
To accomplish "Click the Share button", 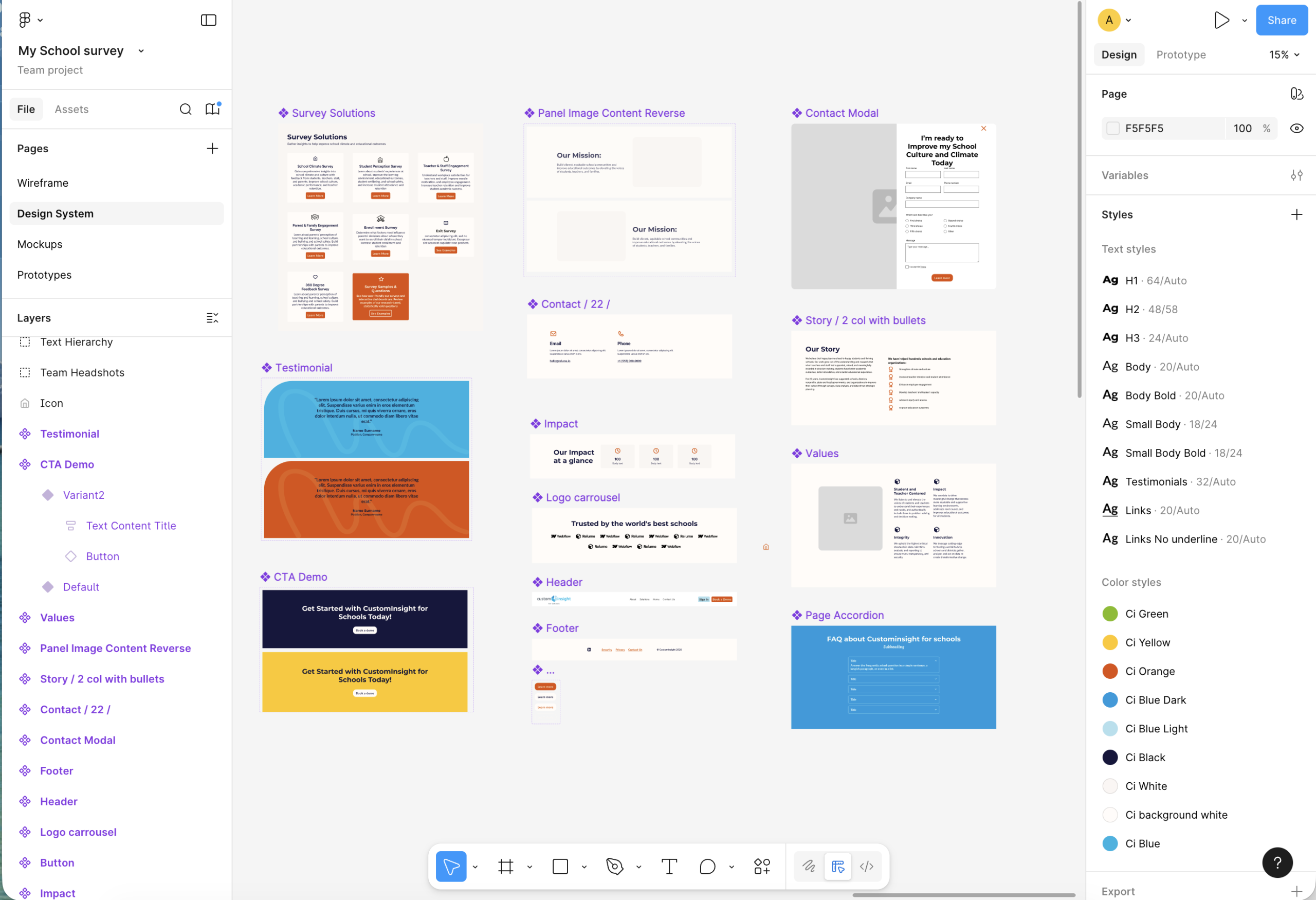I will tap(1282, 21).
